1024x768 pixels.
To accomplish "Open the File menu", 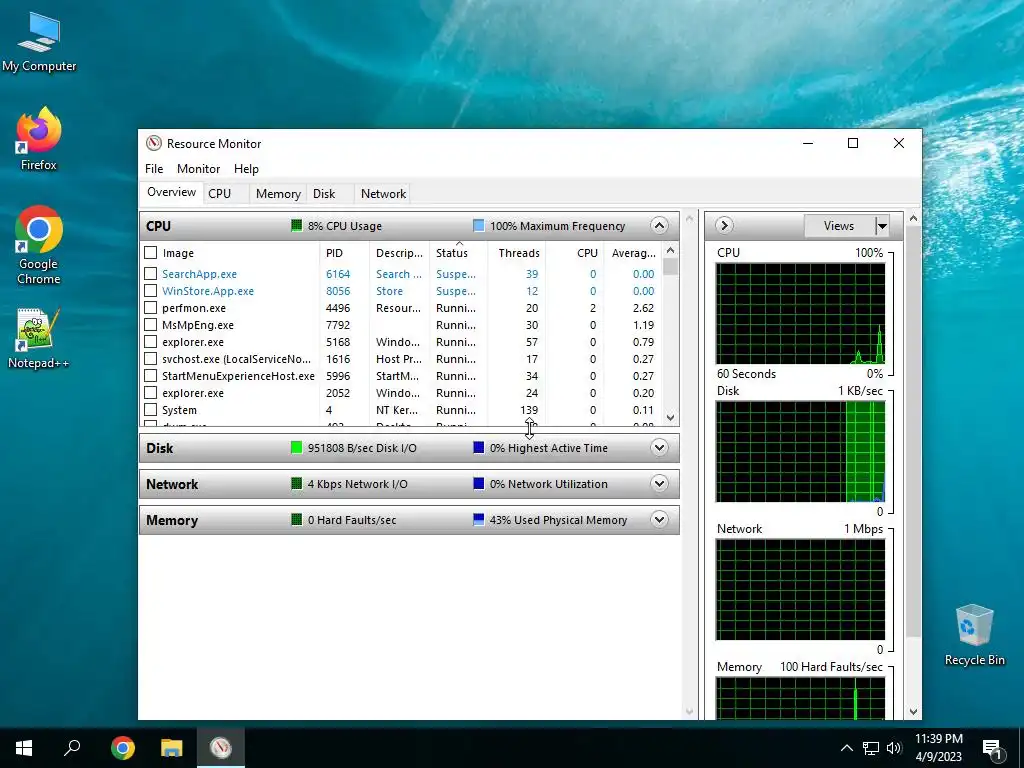I will (154, 168).
